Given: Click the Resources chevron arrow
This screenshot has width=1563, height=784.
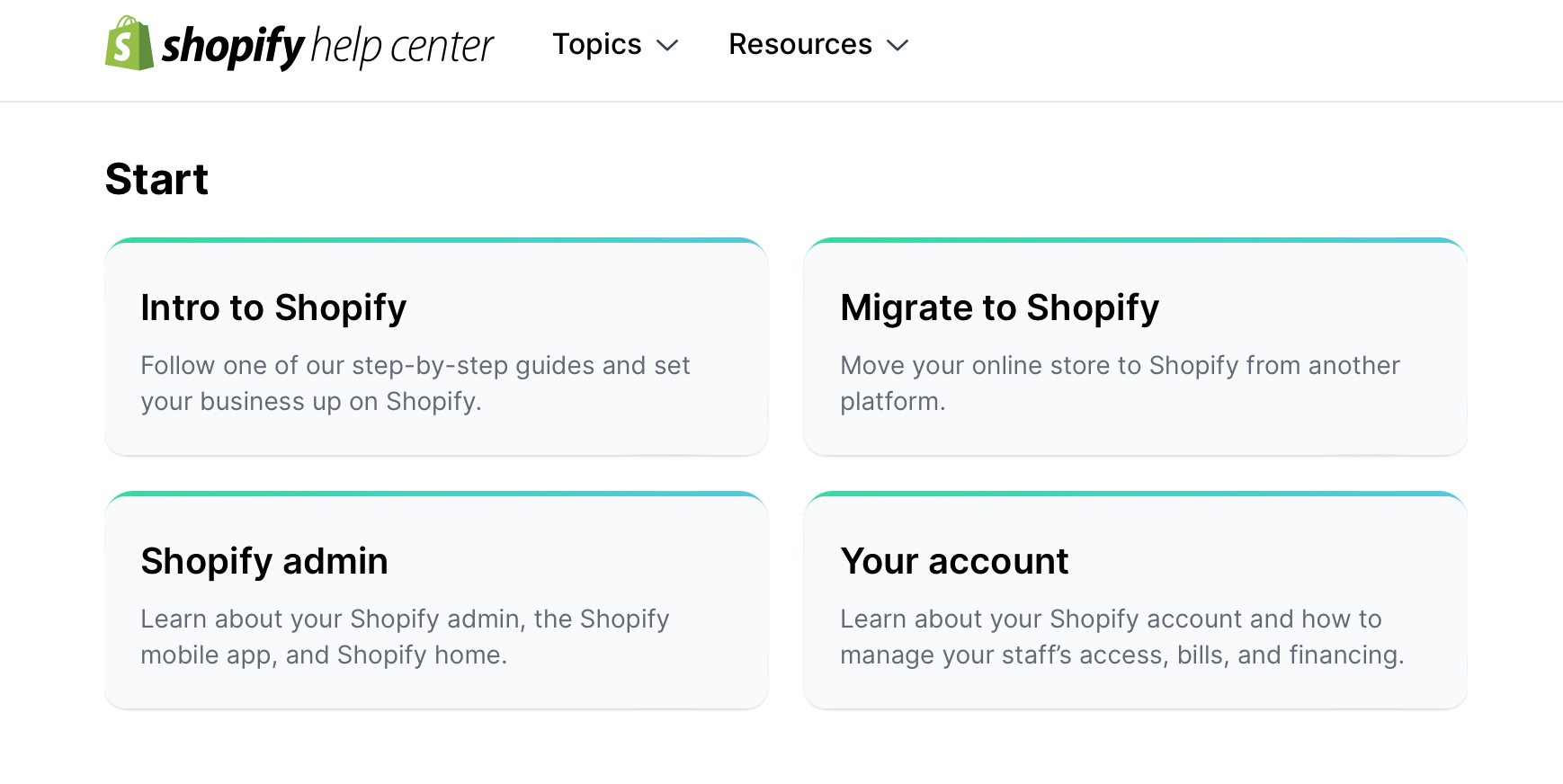Looking at the screenshot, I should tap(898, 46).
